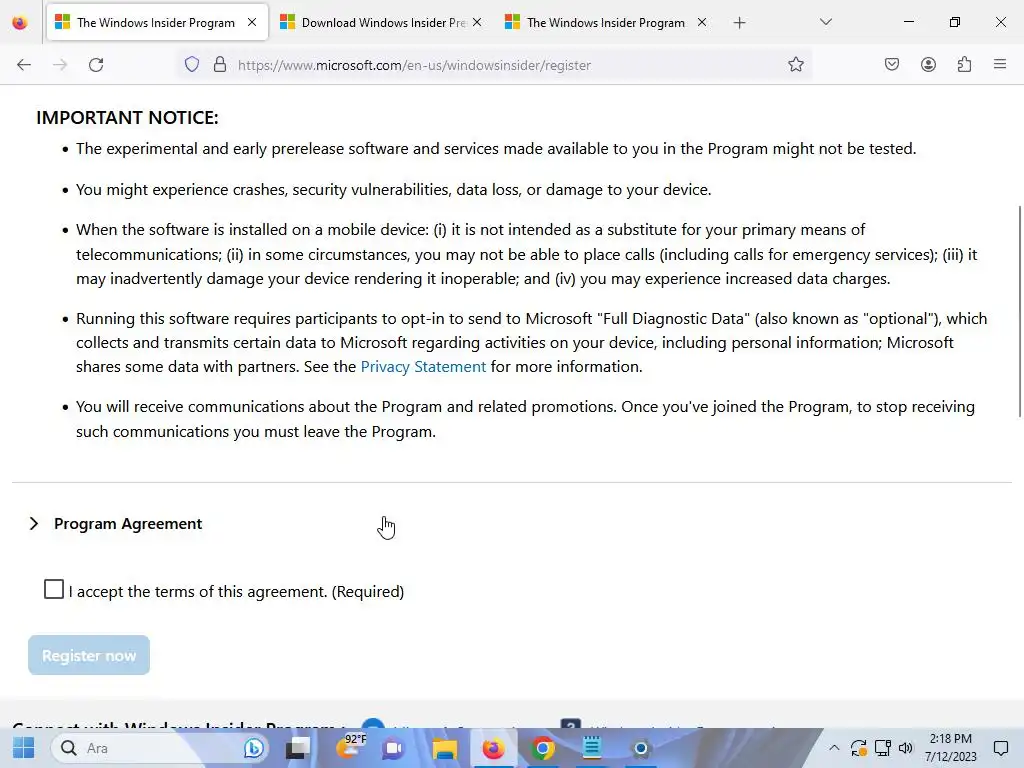Click the sync status tray icon
Screen dimensions: 1024x768
[858, 748]
